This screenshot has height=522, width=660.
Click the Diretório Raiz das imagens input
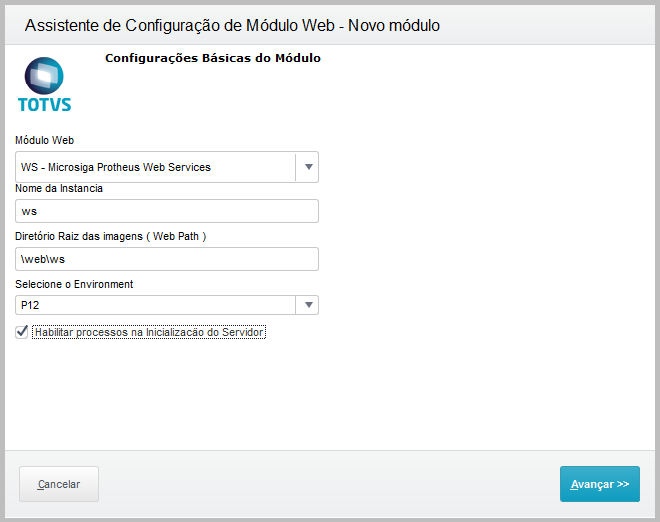click(x=167, y=259)
